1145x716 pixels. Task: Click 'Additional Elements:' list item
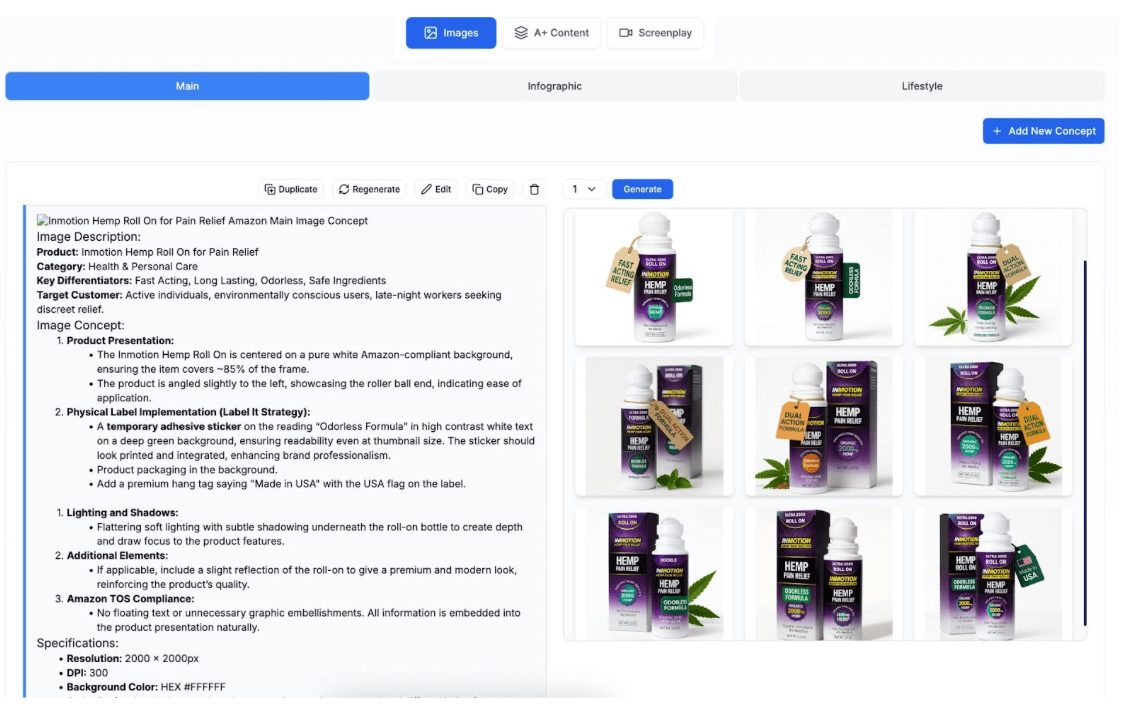point(117,556)
